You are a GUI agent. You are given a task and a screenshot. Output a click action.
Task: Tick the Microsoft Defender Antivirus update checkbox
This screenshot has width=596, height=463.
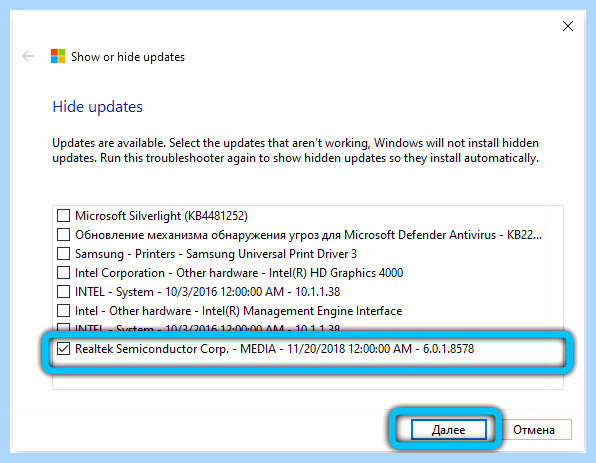click(63, 235)
